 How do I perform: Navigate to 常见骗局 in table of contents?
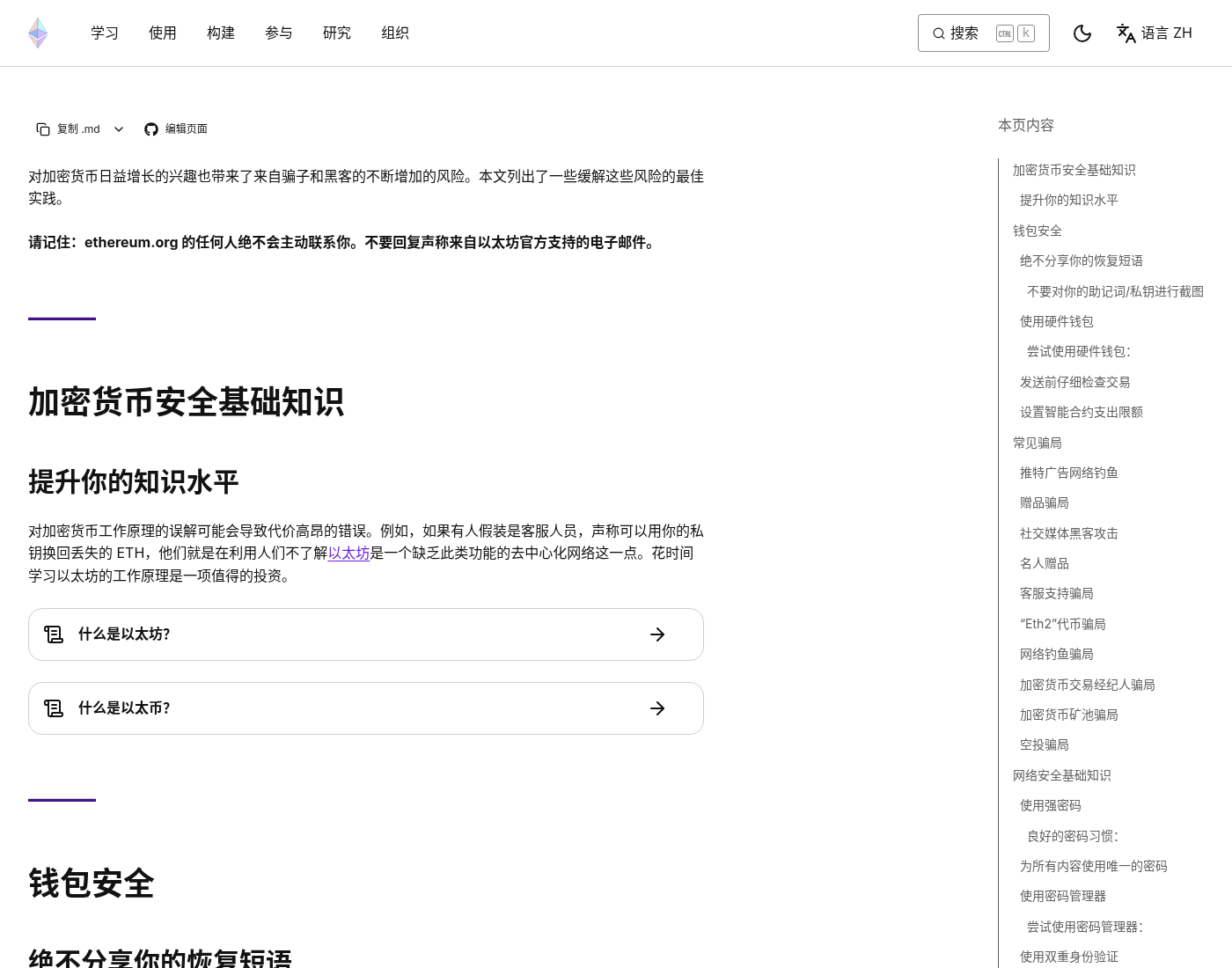[1037, 443]
